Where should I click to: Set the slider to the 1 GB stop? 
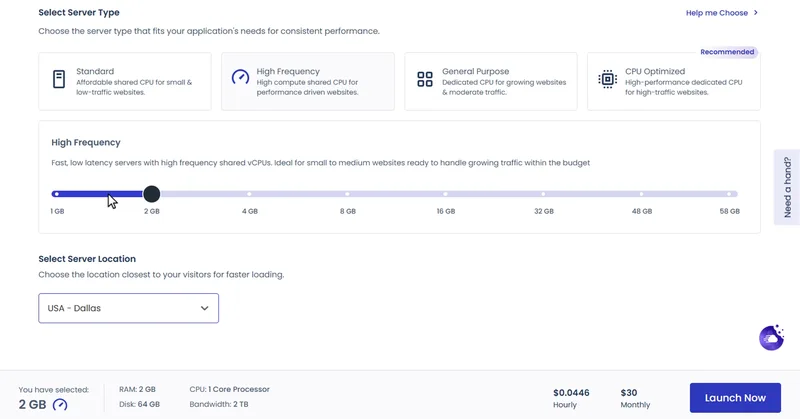click(x=57, y=194)
